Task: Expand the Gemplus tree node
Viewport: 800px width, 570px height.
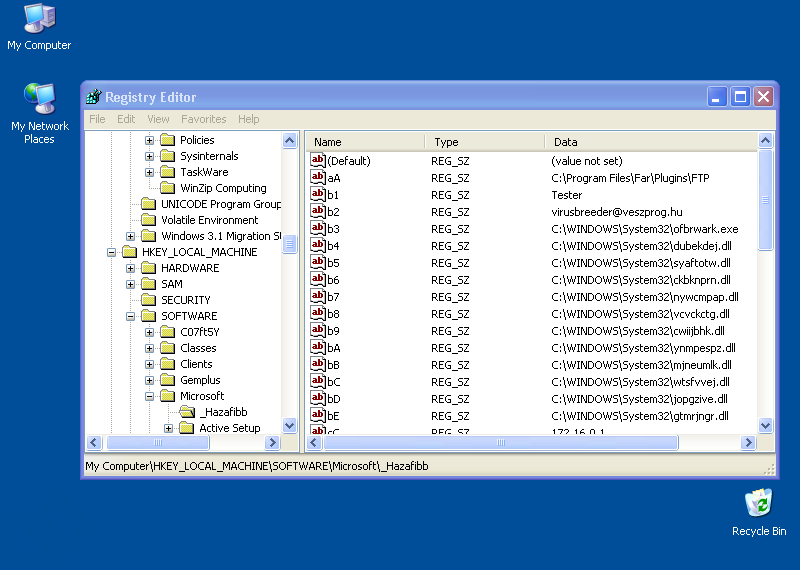Action: [149, 380]
